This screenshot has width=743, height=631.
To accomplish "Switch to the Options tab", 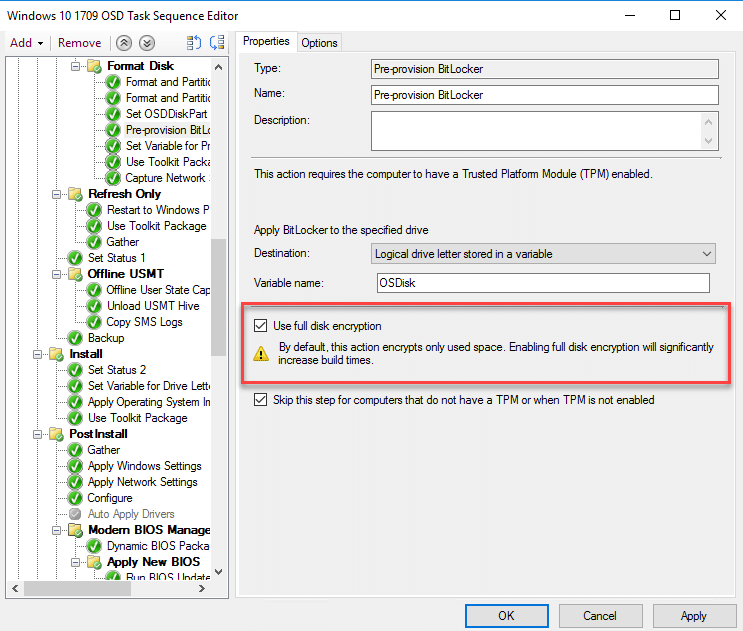I will point(319,43).
